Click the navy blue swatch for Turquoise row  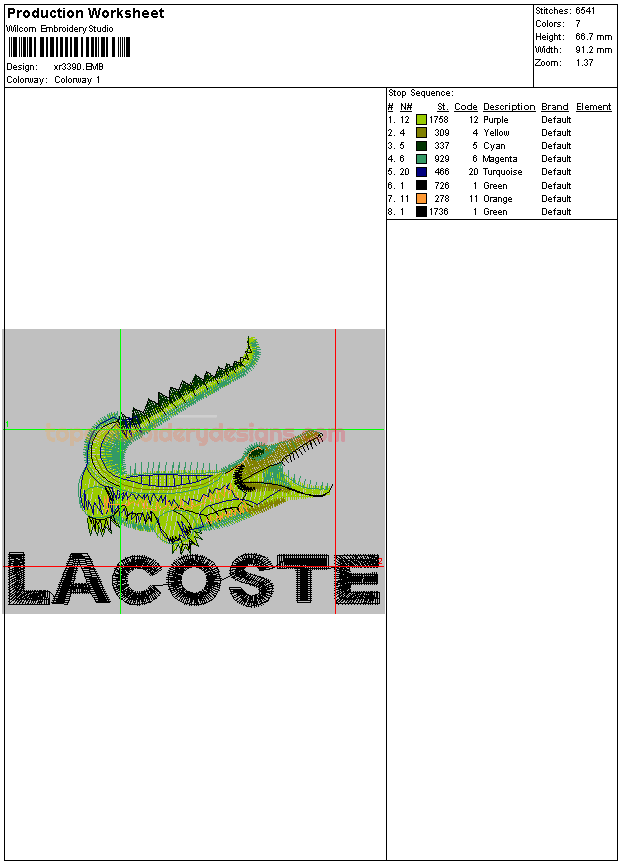point(421,172)
